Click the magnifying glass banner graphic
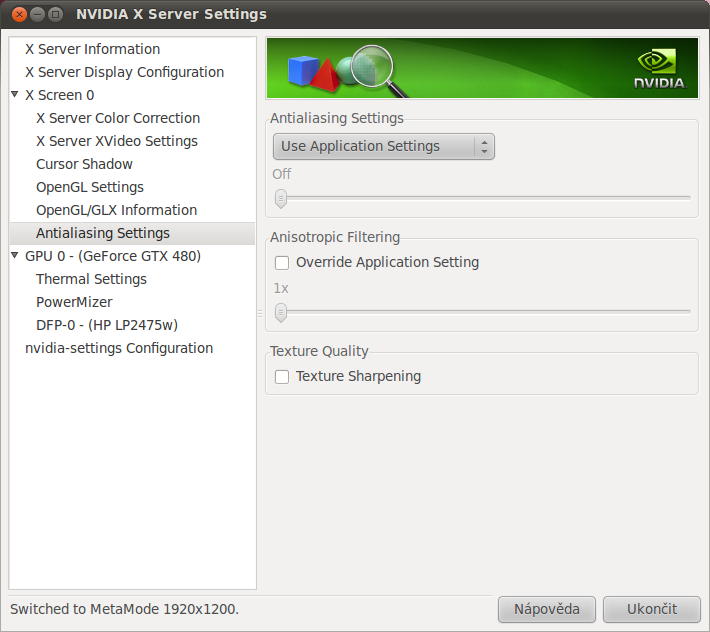 pyautogui.click(x=377, y=70)
